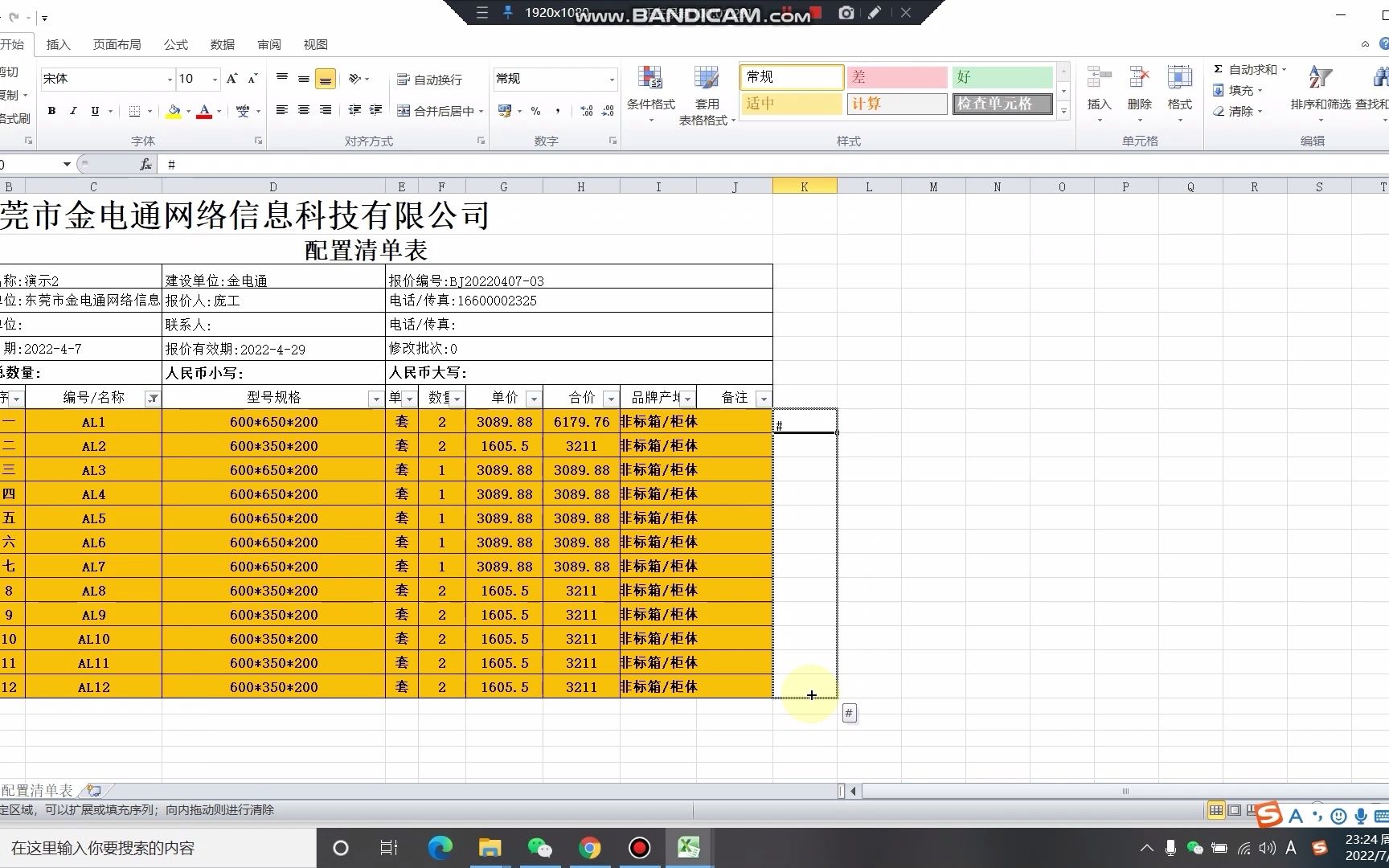Apply percent style format
This screenshot has height=868, width=1389.
click(535, 111)
